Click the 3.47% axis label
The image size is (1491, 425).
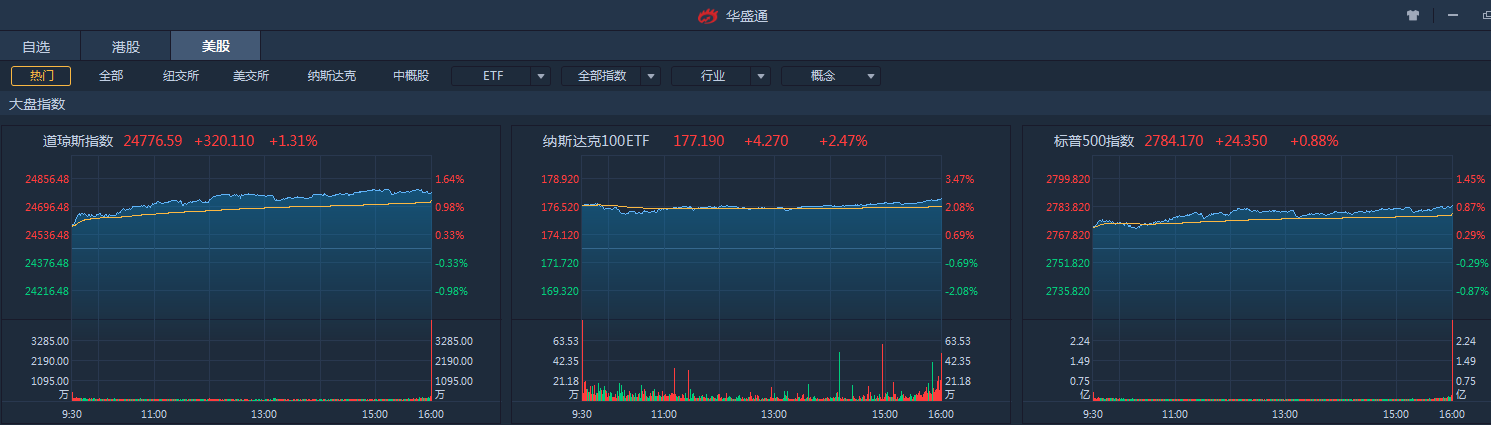tap(959, 179)
